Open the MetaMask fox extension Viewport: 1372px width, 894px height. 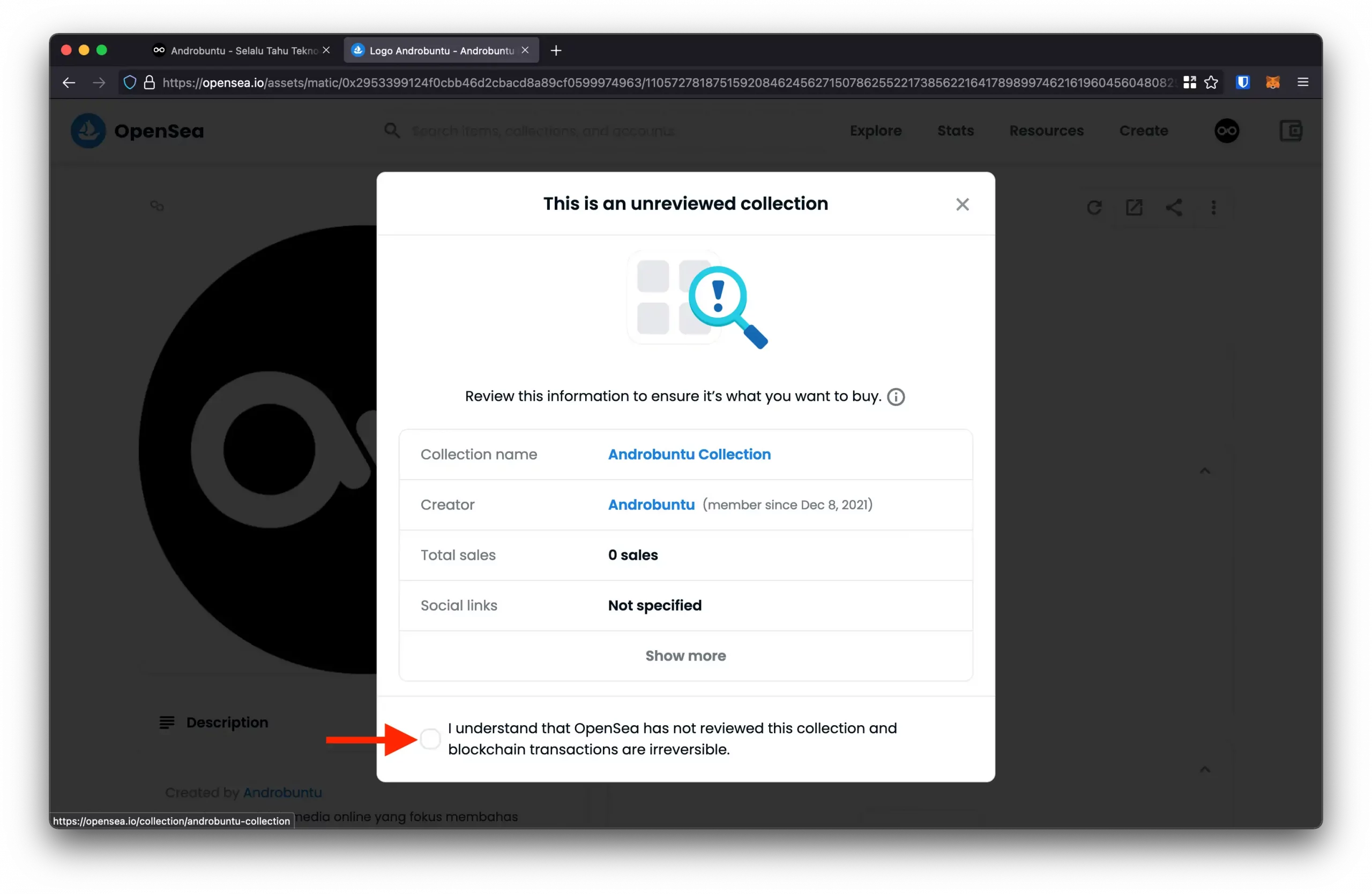(x=1272, y=82)
